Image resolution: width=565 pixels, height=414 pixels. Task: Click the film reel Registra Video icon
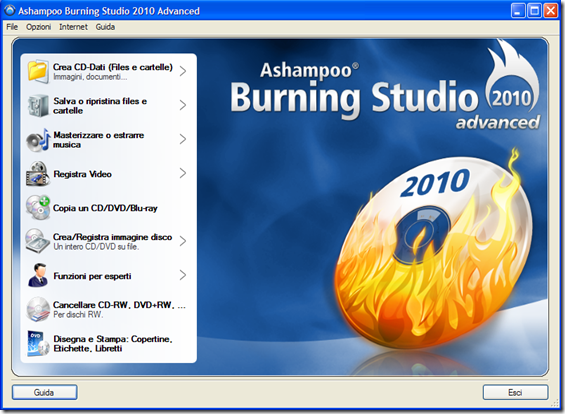point(37,174)
